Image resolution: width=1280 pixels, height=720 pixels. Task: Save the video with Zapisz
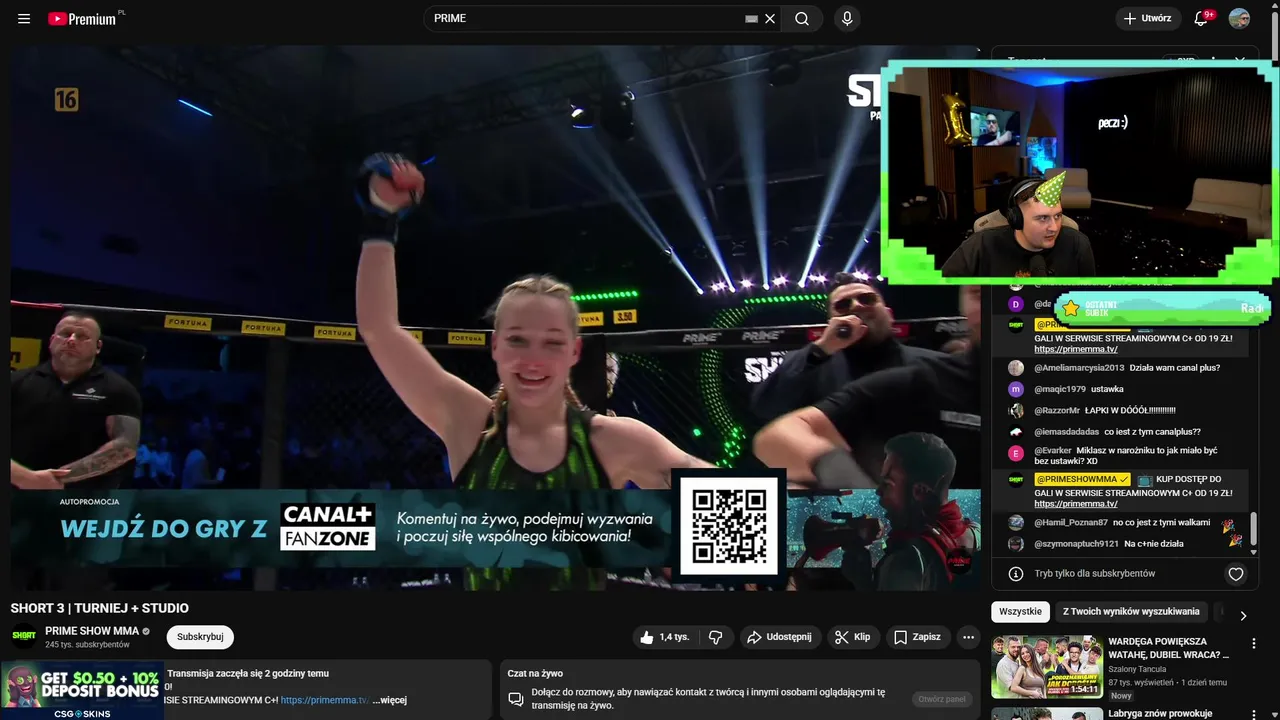(917, 637)
